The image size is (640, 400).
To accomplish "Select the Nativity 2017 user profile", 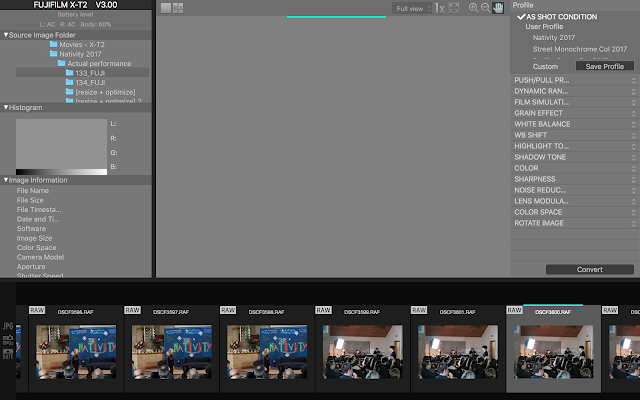I will (553, 38).
